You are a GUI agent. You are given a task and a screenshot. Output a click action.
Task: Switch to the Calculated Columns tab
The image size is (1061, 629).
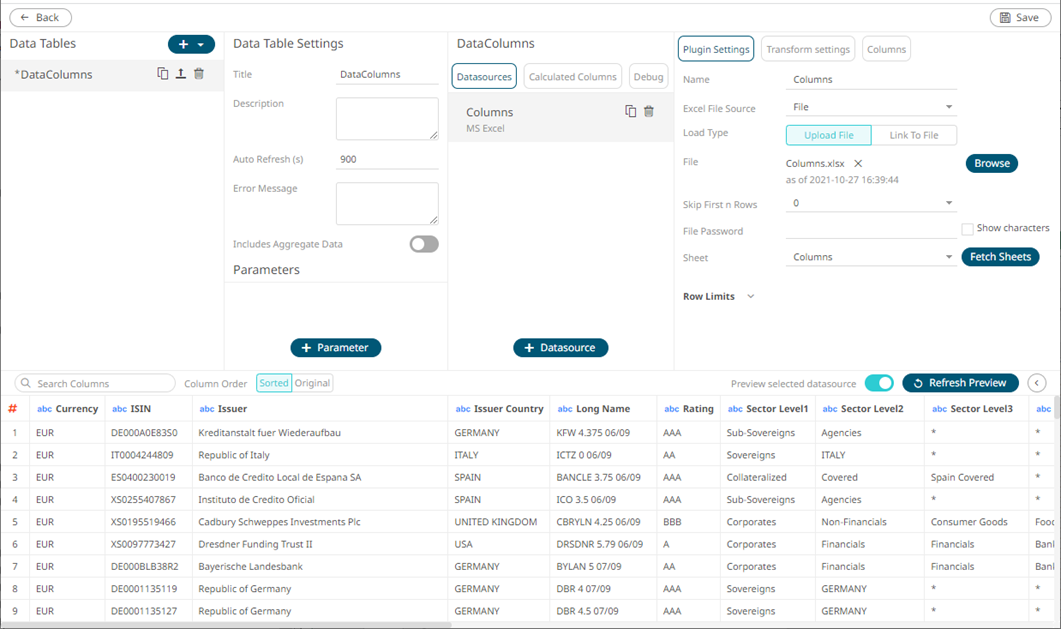(x=572, y=77)
